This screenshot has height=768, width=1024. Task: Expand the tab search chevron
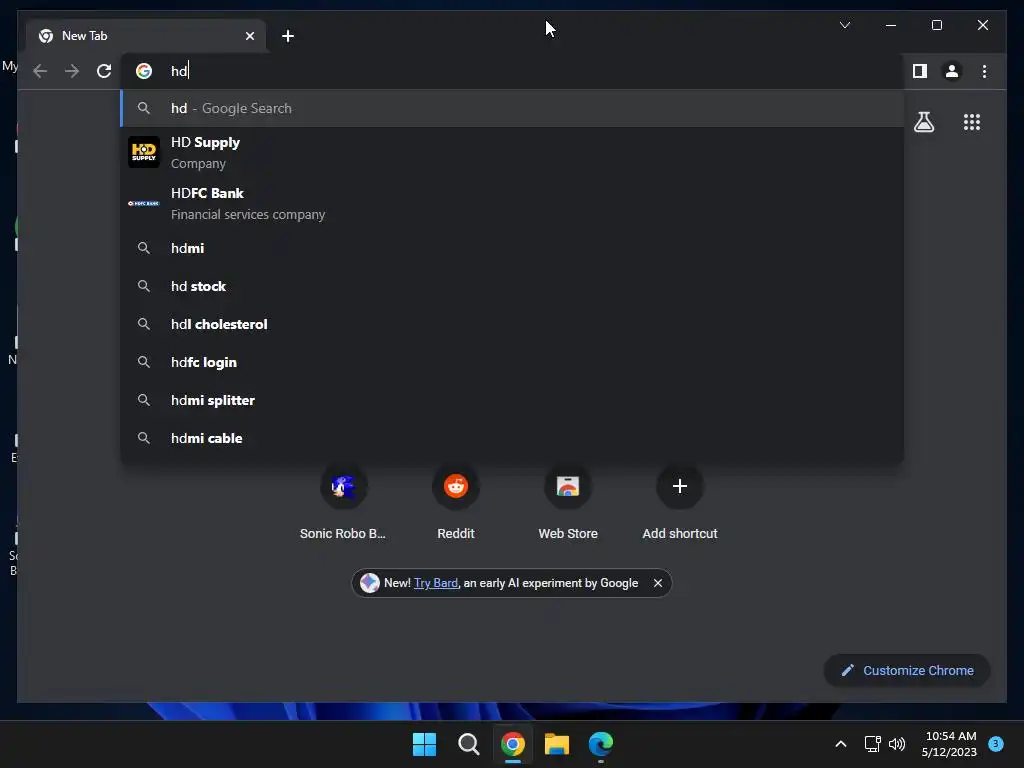(x=844, y=25)
